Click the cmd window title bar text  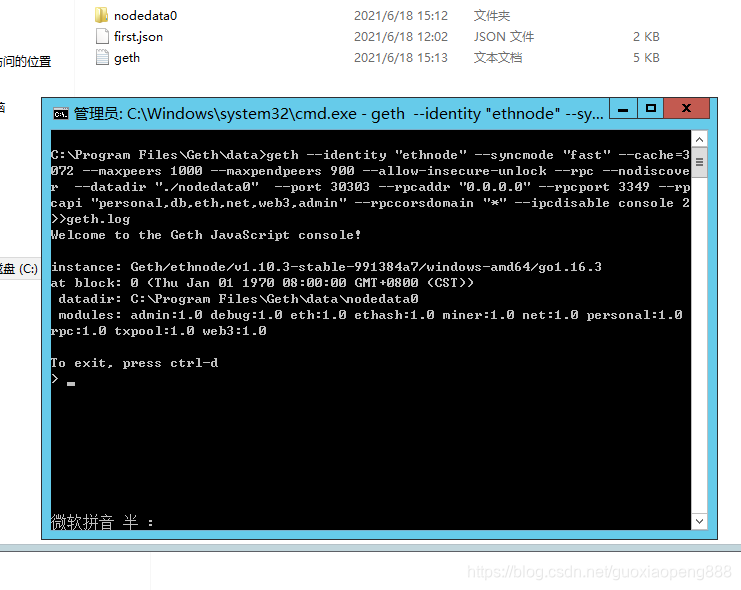point(338,114)
